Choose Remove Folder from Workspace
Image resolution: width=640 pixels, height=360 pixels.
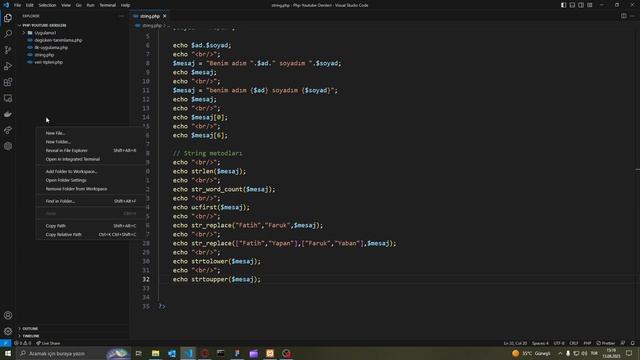click(x=90, y=189)
